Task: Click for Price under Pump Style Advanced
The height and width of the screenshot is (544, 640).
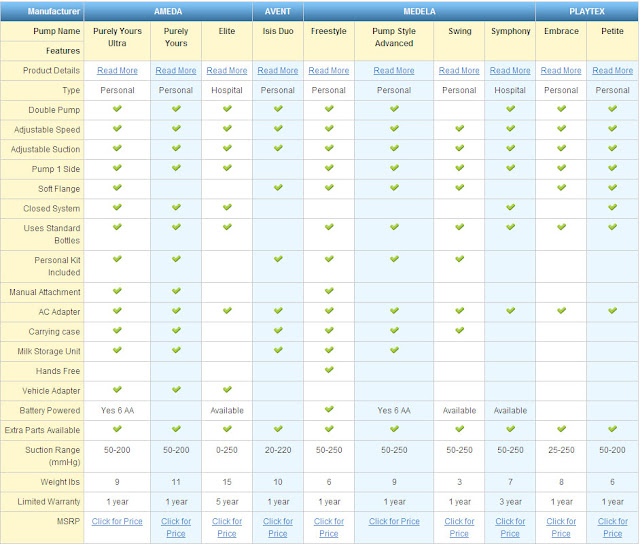Action: coord(394,522)
